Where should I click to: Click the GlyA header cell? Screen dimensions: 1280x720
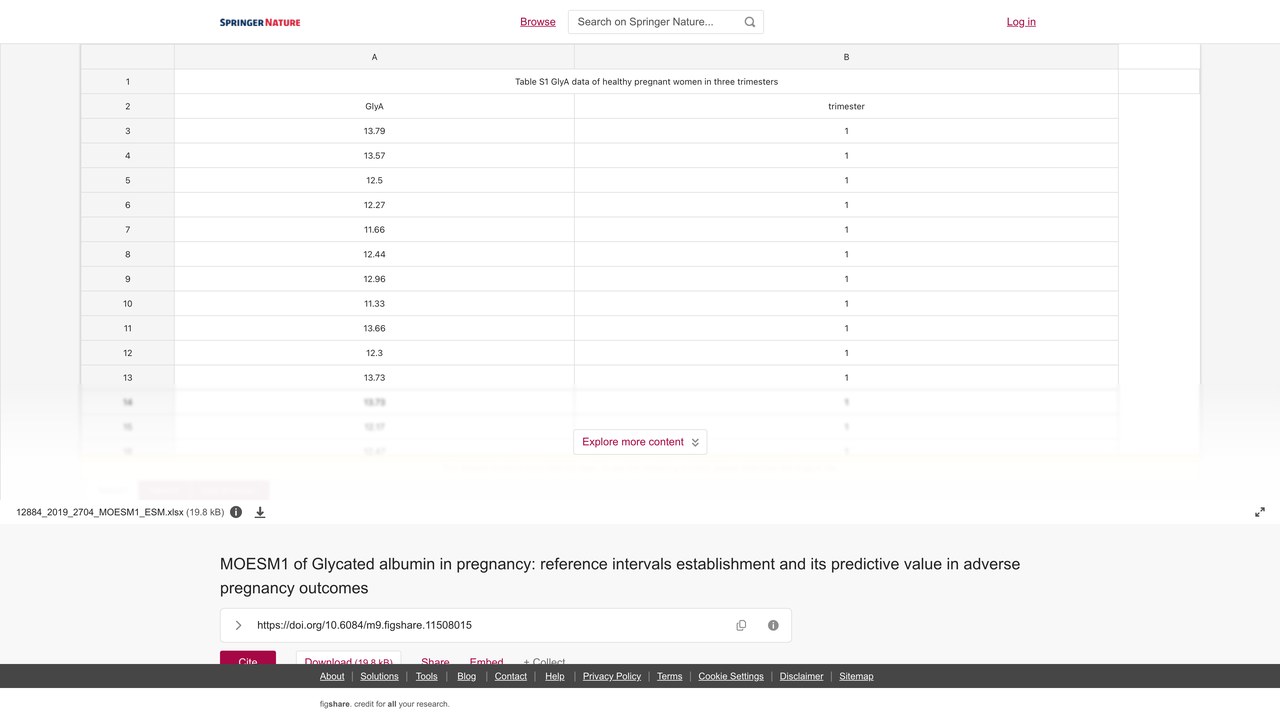(x=374, y=106)
